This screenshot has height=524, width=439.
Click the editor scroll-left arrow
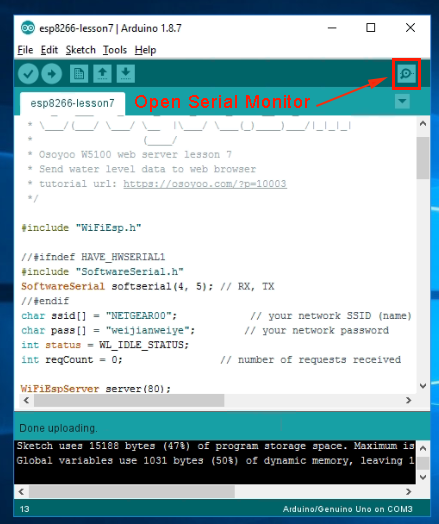pos(26,400)
